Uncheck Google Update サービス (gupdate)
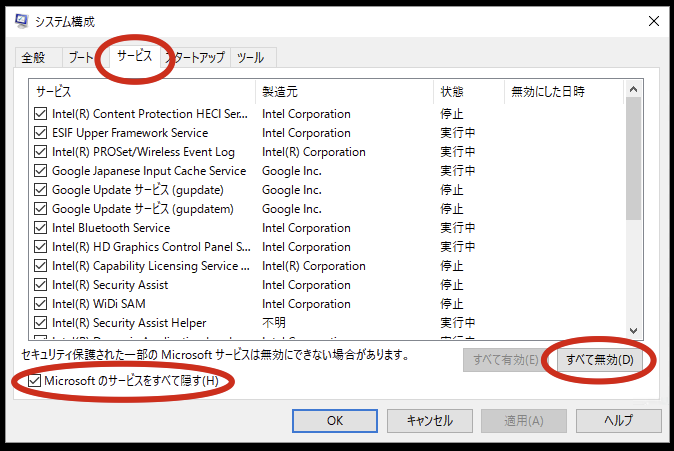 pyautogui.click(x=40, y=190)
